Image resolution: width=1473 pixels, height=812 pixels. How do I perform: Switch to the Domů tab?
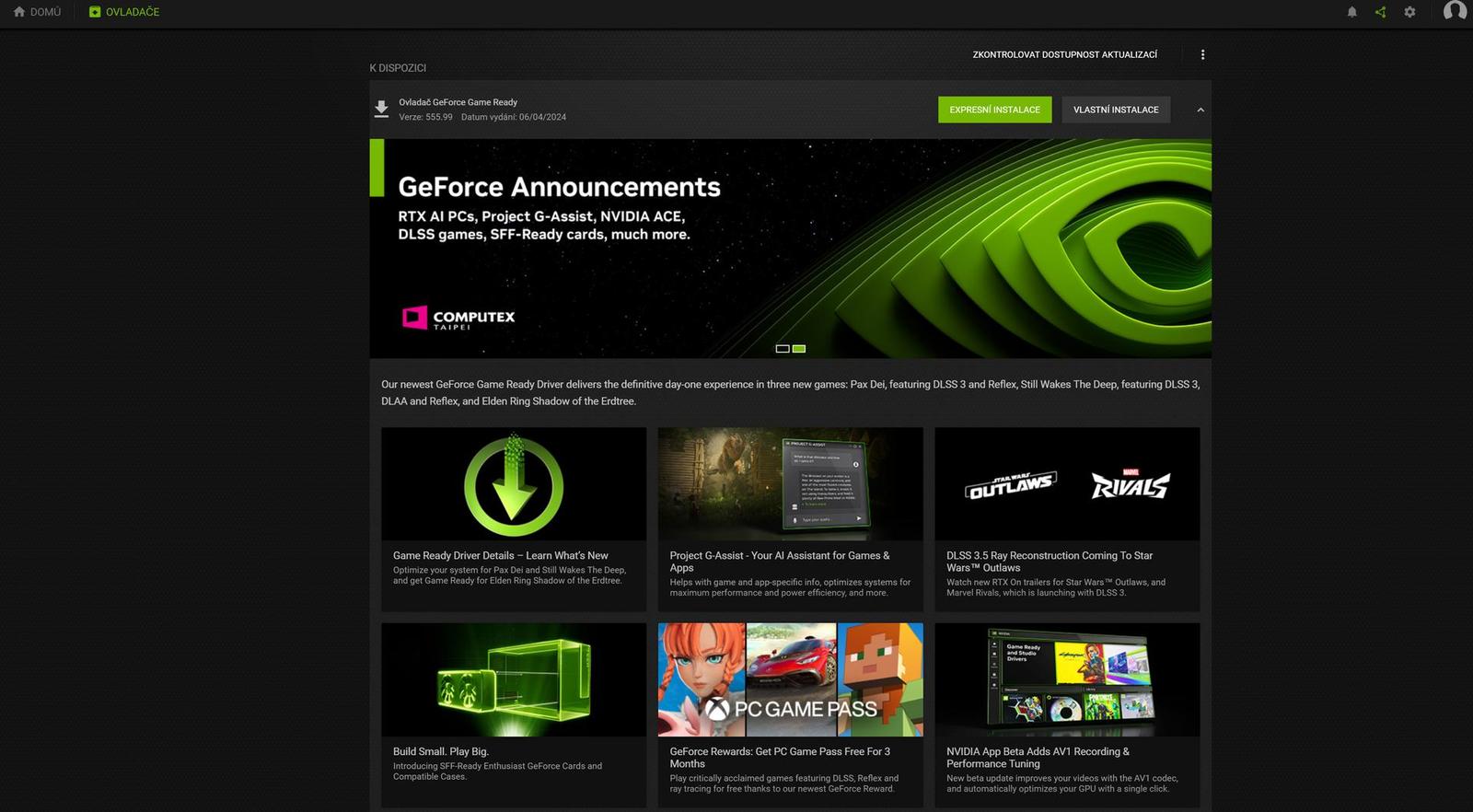tap(37, 12)
